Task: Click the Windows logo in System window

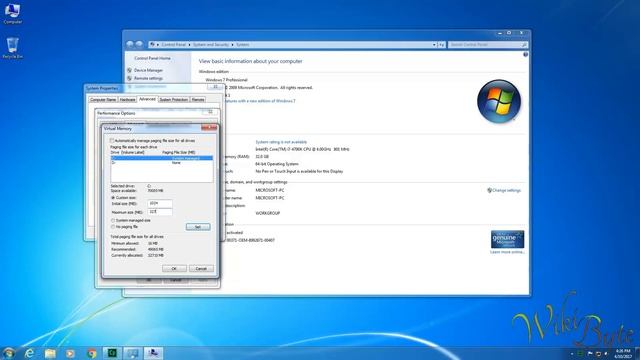Action: pos(499,101)
